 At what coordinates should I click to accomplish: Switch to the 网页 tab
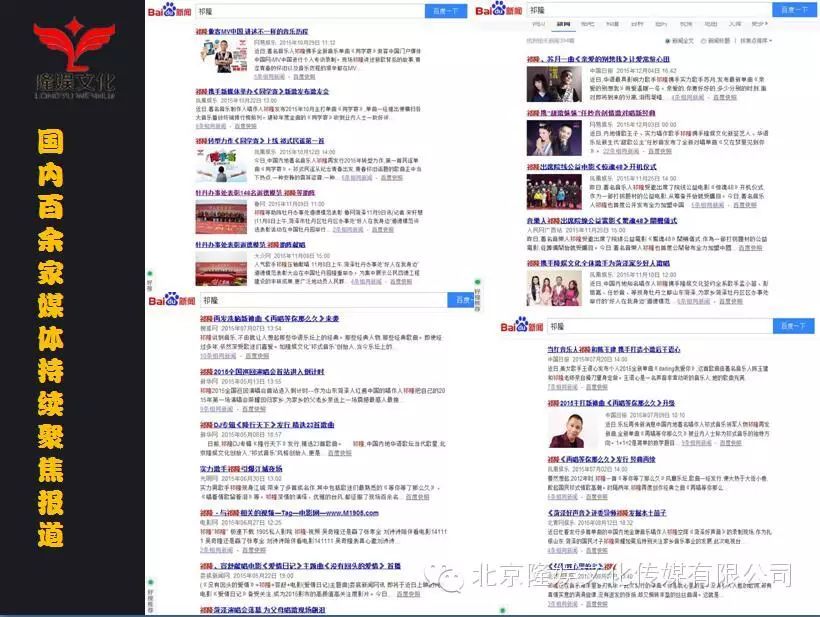point(538,24)
